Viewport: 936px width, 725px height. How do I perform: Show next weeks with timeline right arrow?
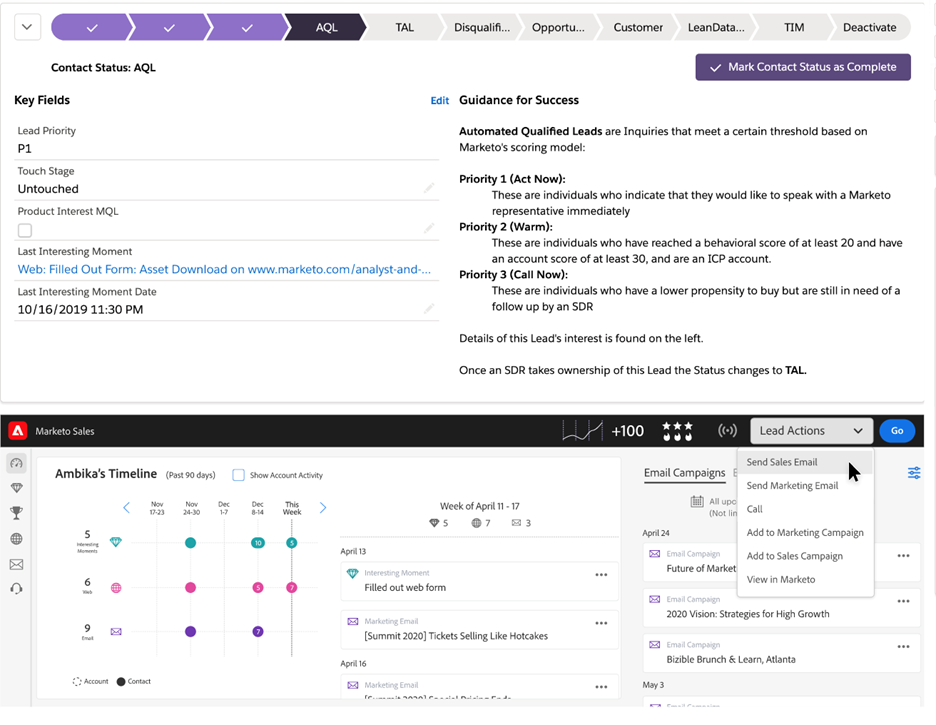tap(323, 508)
